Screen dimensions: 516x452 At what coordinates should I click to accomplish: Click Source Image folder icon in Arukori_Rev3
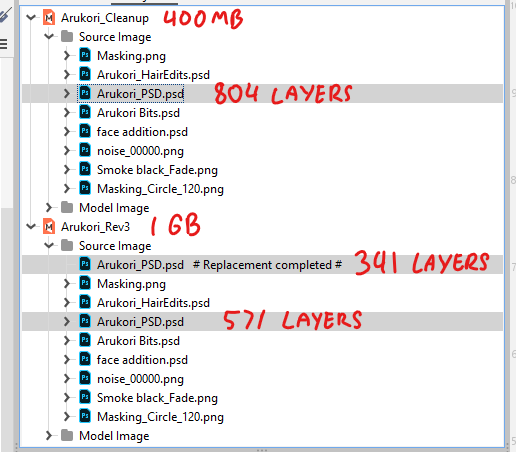pos(67,245)
